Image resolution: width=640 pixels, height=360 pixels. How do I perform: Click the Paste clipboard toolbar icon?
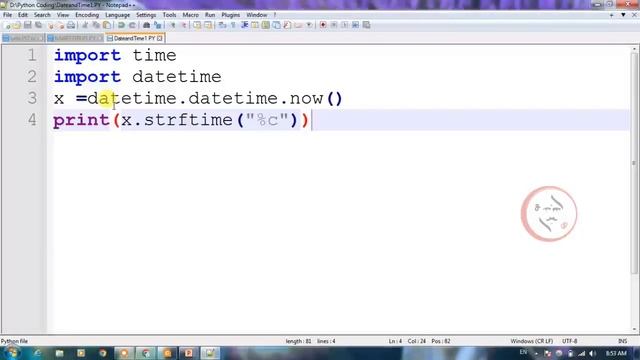click(x=107, y=25)
